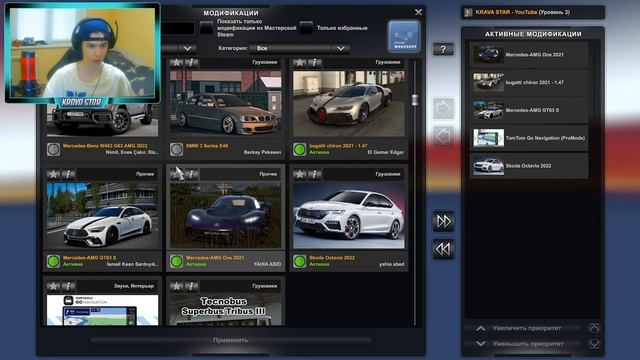Viewport: 640px width, 360px height.
Task: Click the move mod right arrow
Action: click(443, 109)
